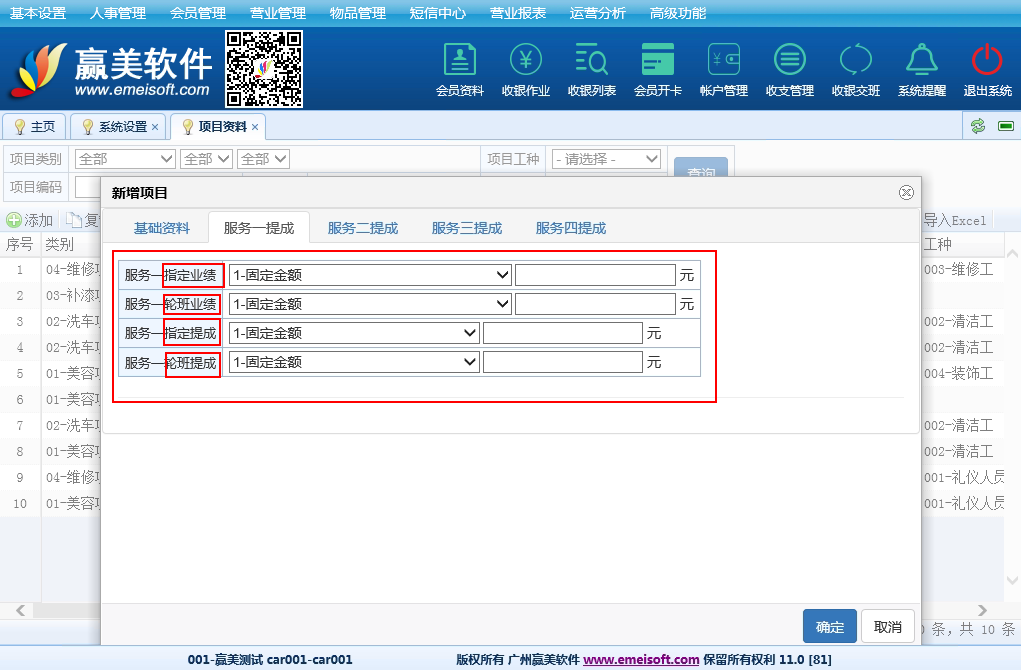The height and width of the screenshot is (670, 1021).
Task: Open the 项目工种 dropdown
Action: pyautogui.click(x=606, y=159)
